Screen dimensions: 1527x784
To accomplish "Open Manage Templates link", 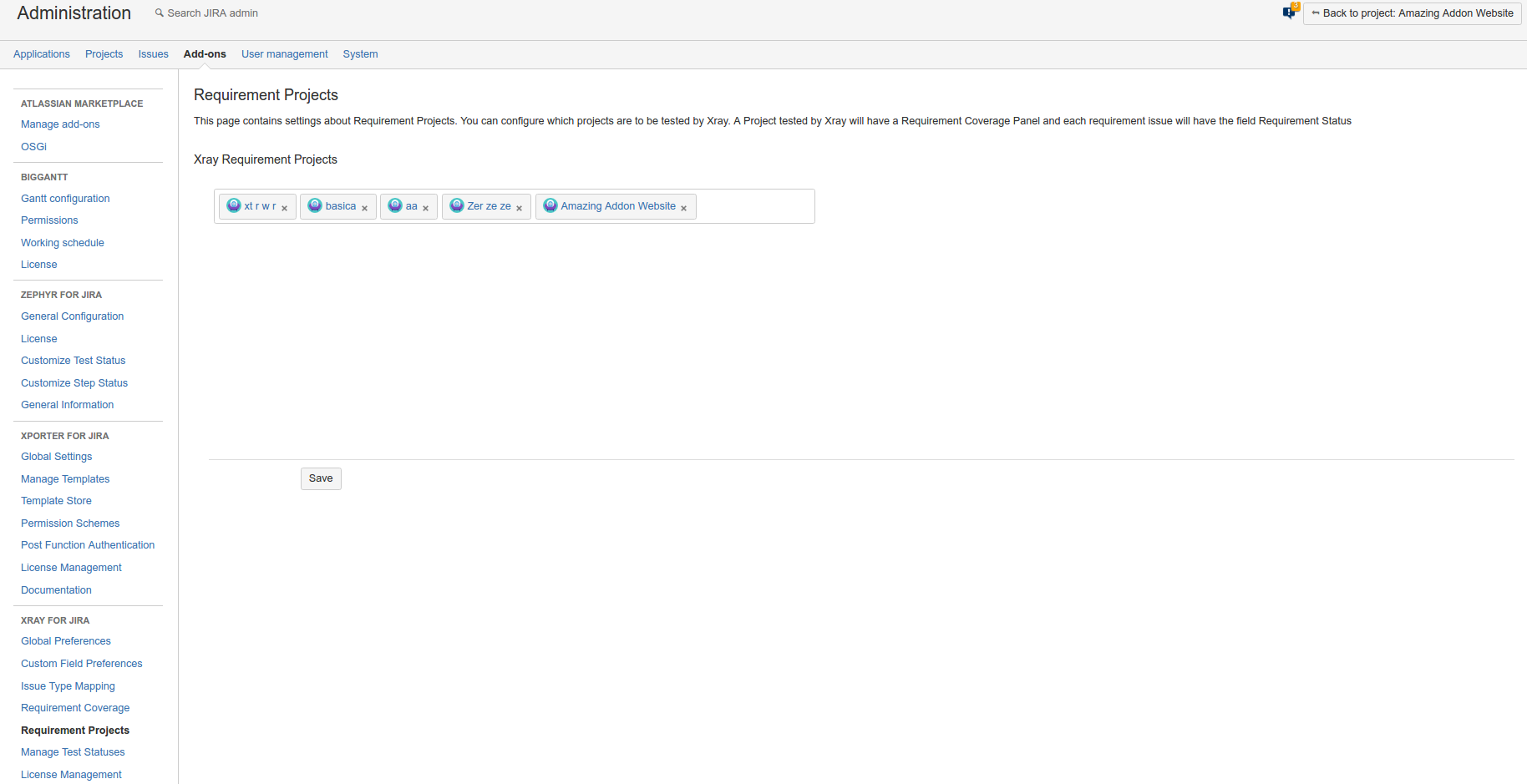I will coord(65,479).
